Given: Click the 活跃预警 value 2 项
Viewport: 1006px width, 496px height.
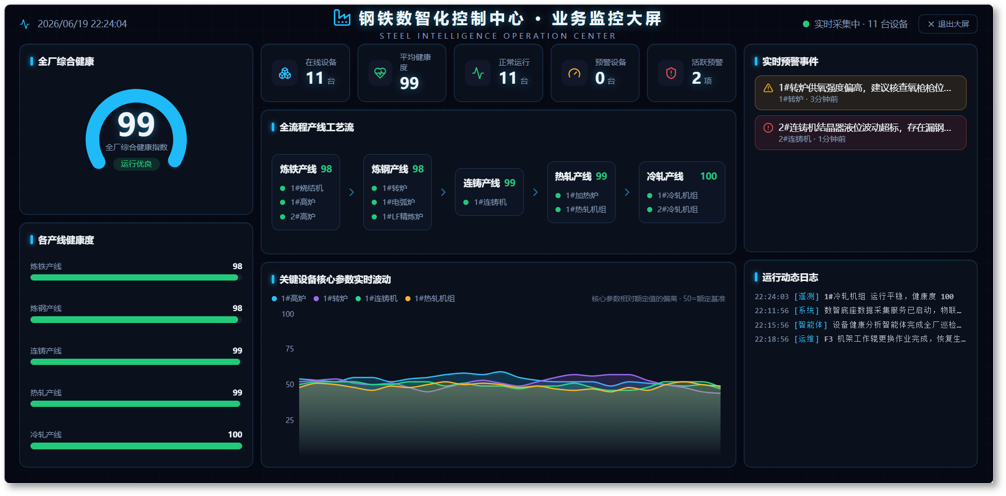Looking at the screenshot, I should (702, 79).
